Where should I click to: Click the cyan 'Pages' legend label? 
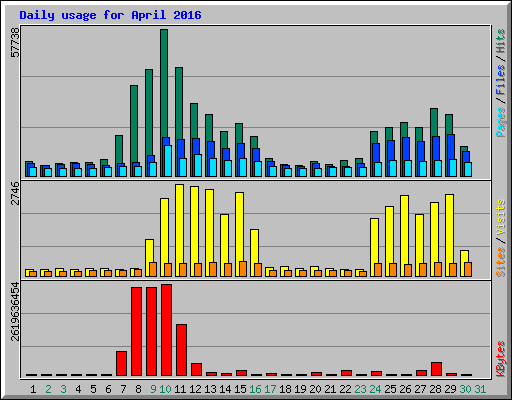click(501, 122)
